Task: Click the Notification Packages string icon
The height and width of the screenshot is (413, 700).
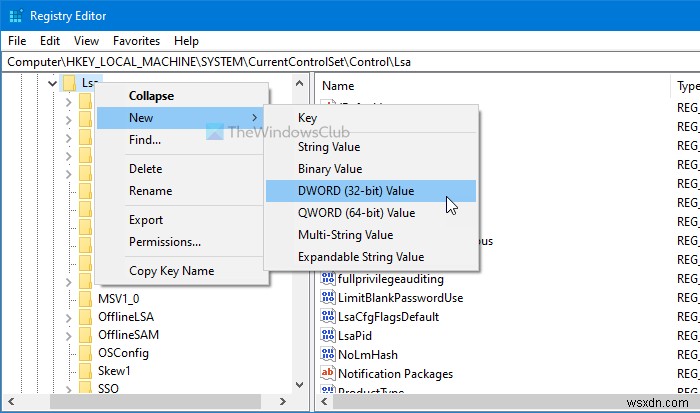Action: click(x=328, y=373)
